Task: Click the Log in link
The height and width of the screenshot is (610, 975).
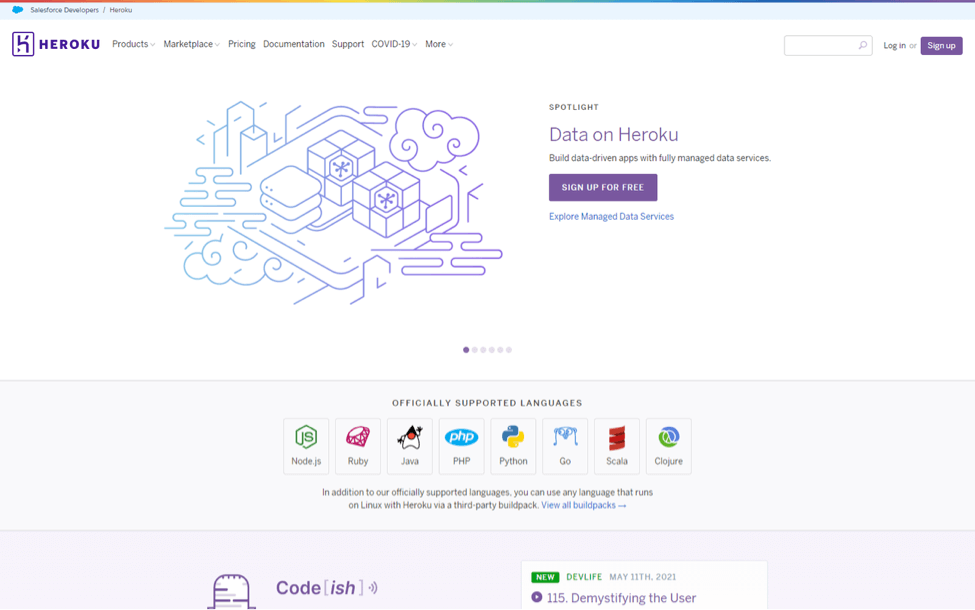Action: (894, 45)
